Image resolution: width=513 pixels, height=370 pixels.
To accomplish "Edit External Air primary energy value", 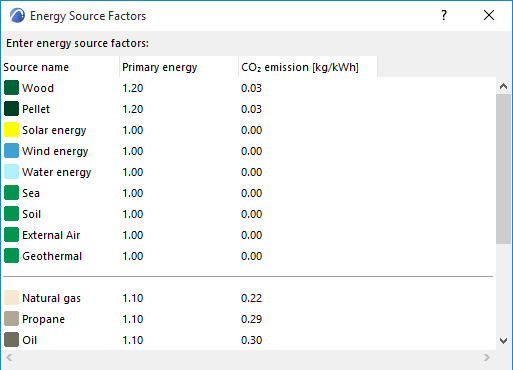I will 133,235.
